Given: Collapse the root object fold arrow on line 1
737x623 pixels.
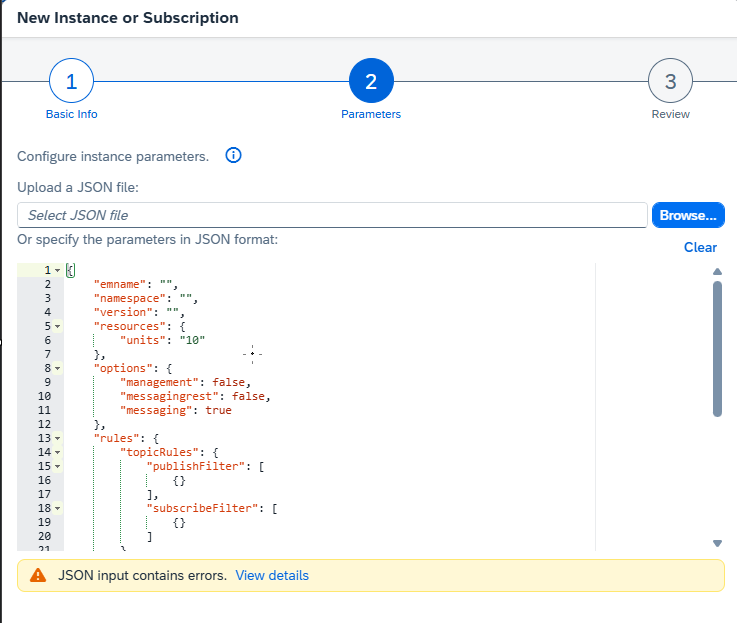Looking at the screenshot, I should (x=58, y=271).
